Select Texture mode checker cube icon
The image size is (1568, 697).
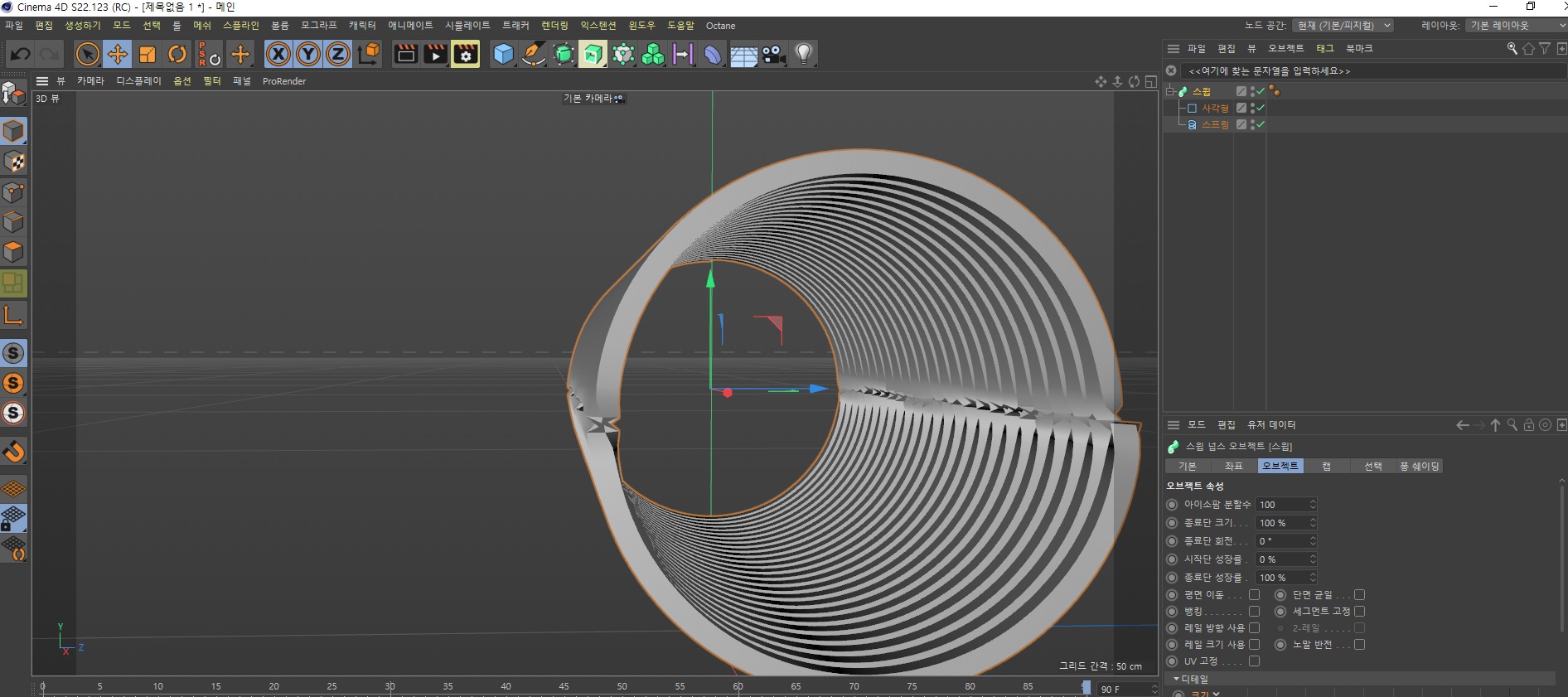[x=13, y=162]
